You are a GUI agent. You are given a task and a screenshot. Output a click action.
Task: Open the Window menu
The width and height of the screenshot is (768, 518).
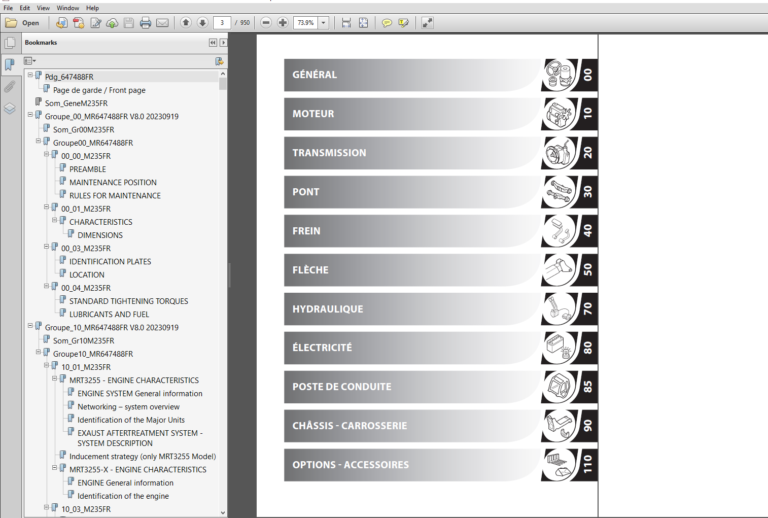point(68,8)
